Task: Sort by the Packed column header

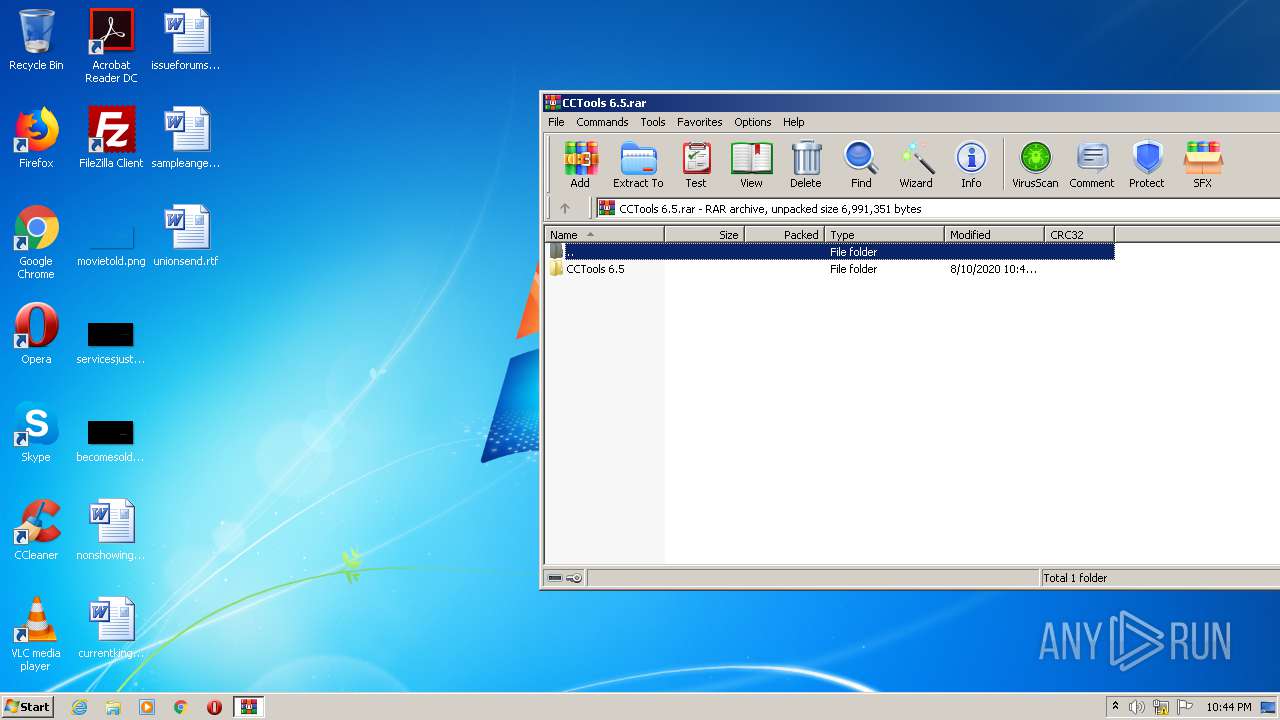Action: [x=784, y=235]
